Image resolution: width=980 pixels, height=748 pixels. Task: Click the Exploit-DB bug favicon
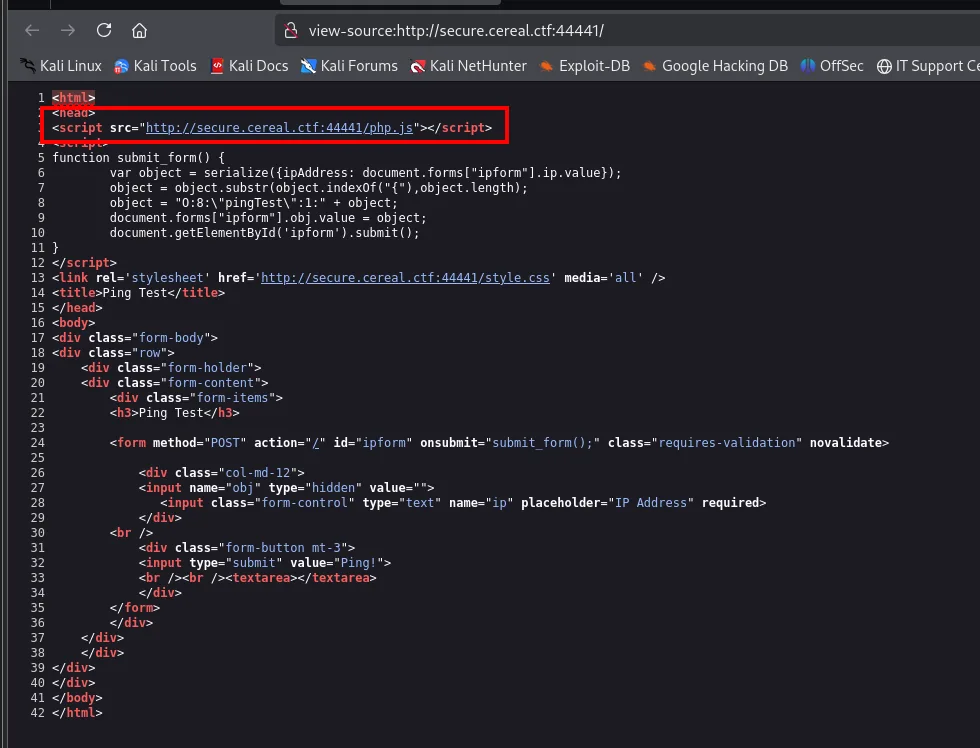(546, 66)
